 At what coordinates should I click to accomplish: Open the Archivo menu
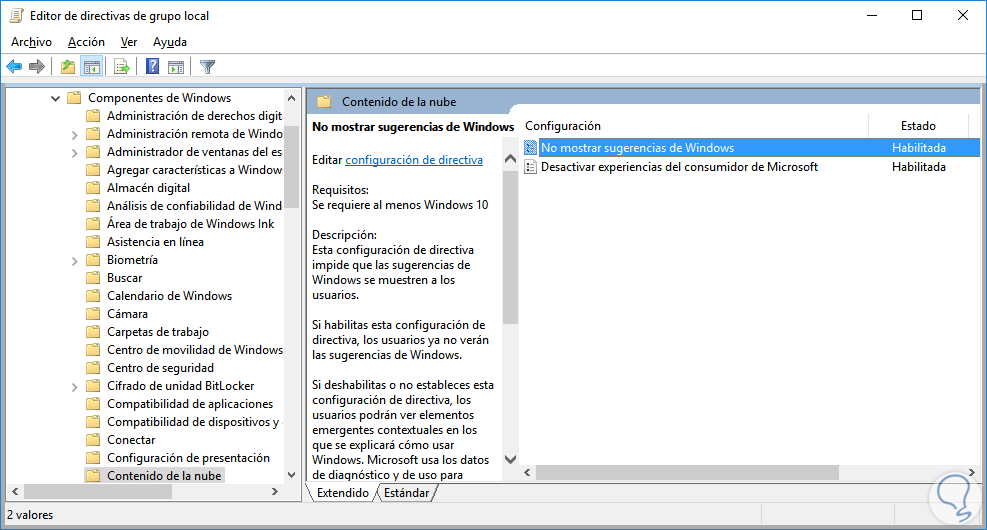point(31,42)
